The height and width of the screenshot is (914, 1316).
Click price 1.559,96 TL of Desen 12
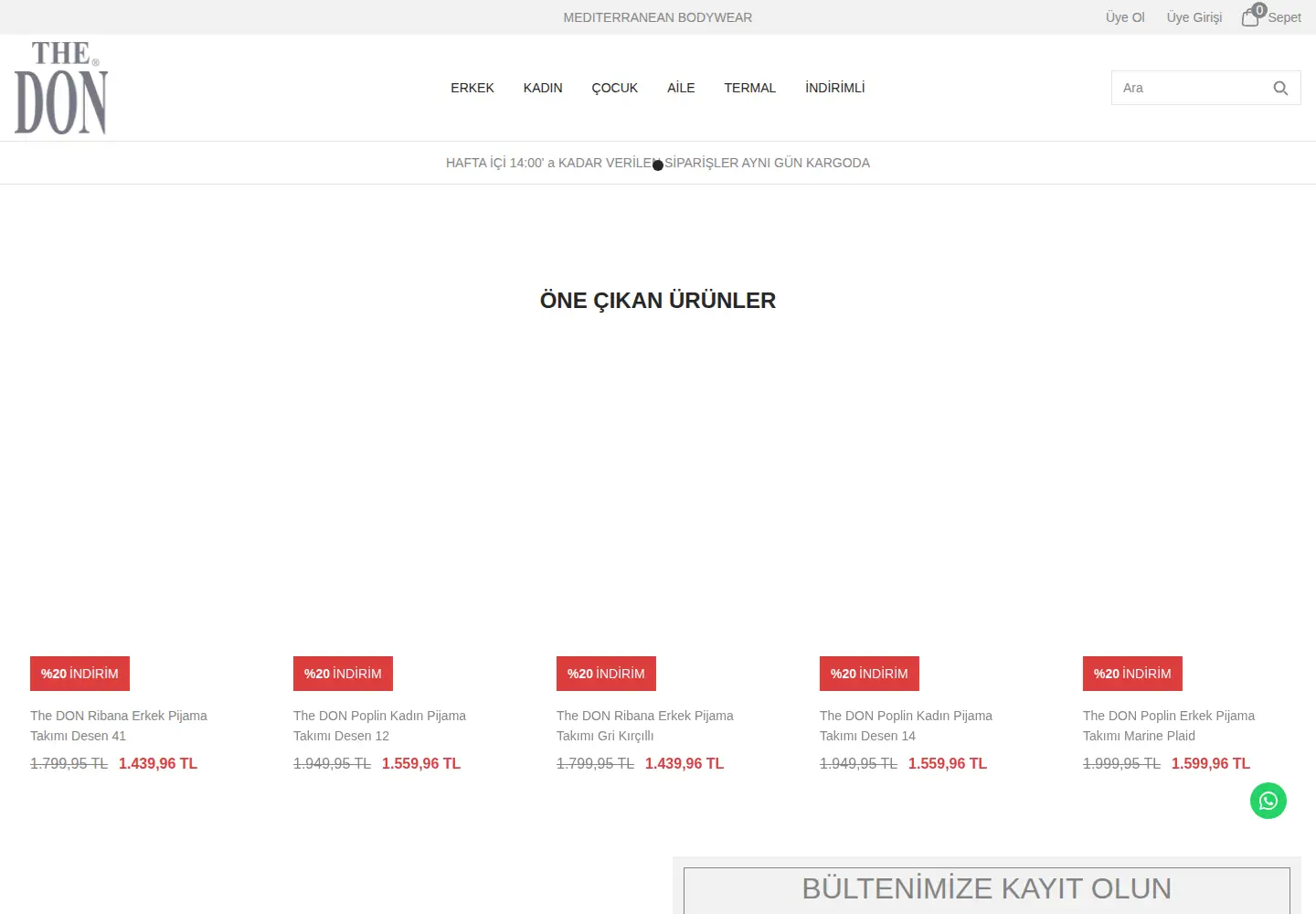(x=421, y=763)
